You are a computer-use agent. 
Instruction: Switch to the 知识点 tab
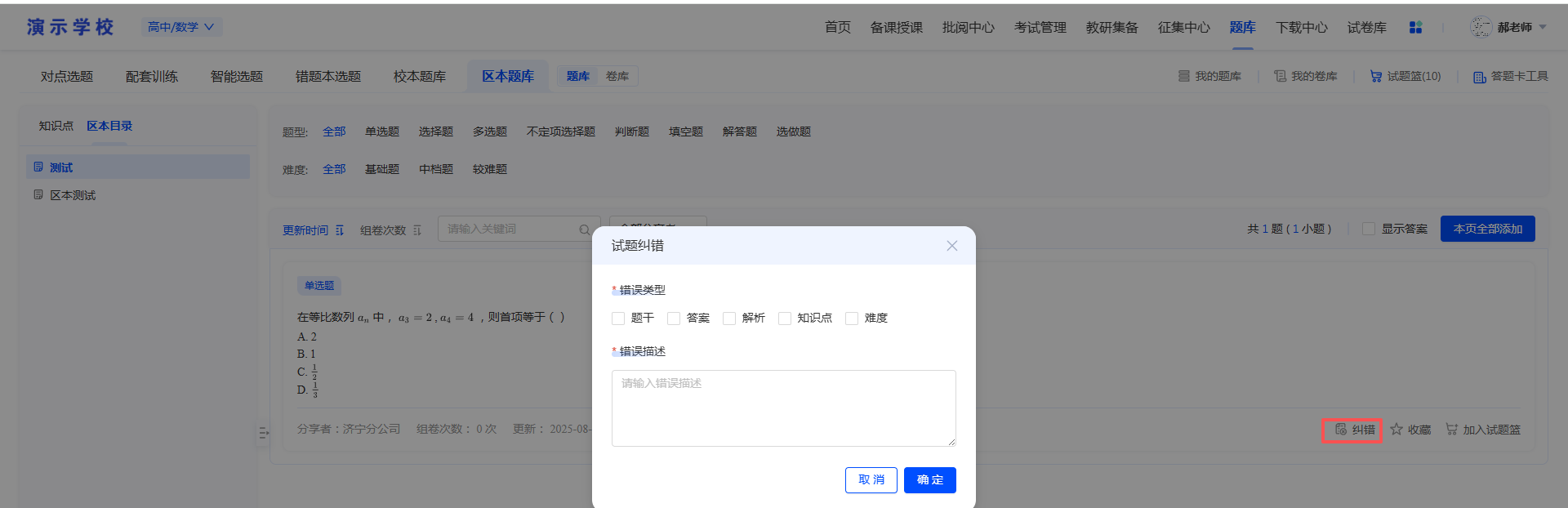point(56,126)
